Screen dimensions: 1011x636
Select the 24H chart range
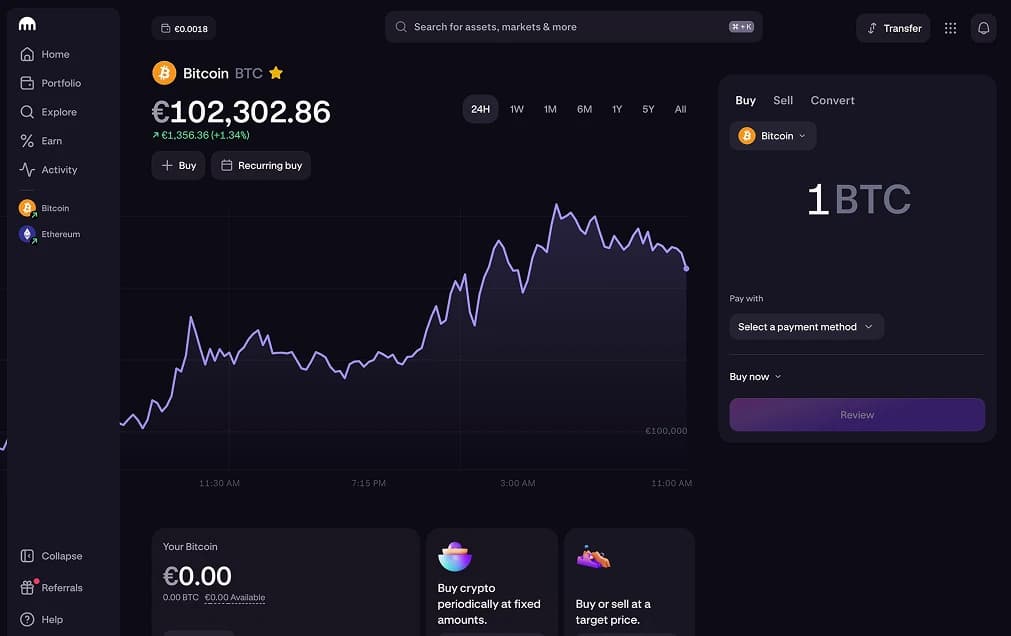tap(480, 109)
